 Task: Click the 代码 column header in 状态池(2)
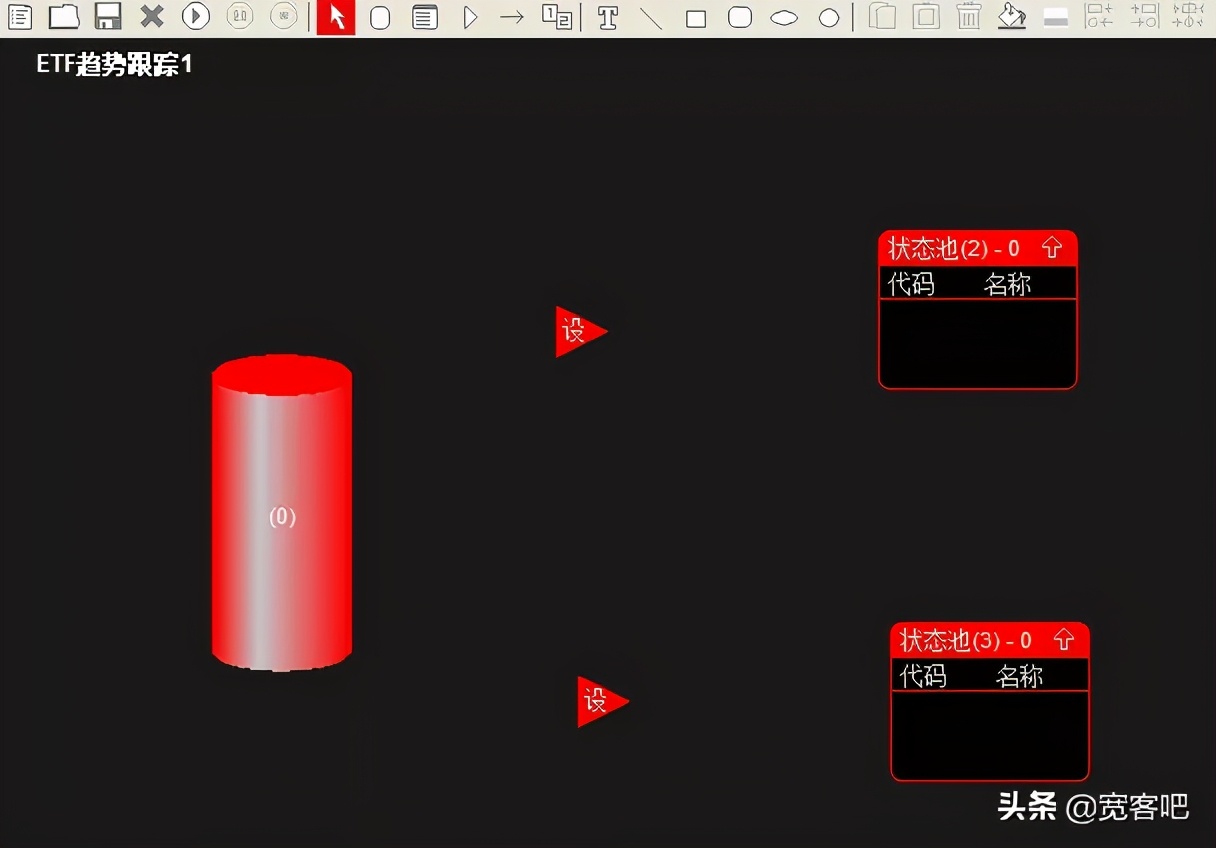pos(911,285)
